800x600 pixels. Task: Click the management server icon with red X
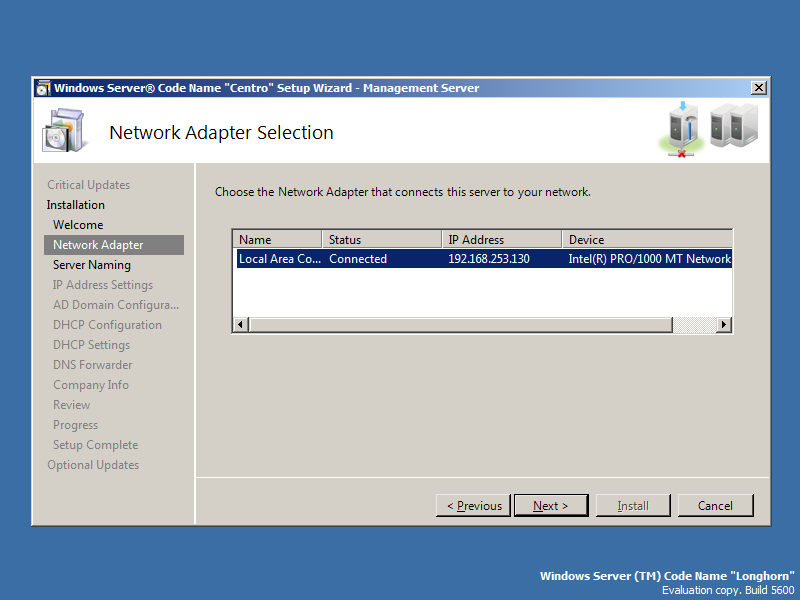click(682, 130)
